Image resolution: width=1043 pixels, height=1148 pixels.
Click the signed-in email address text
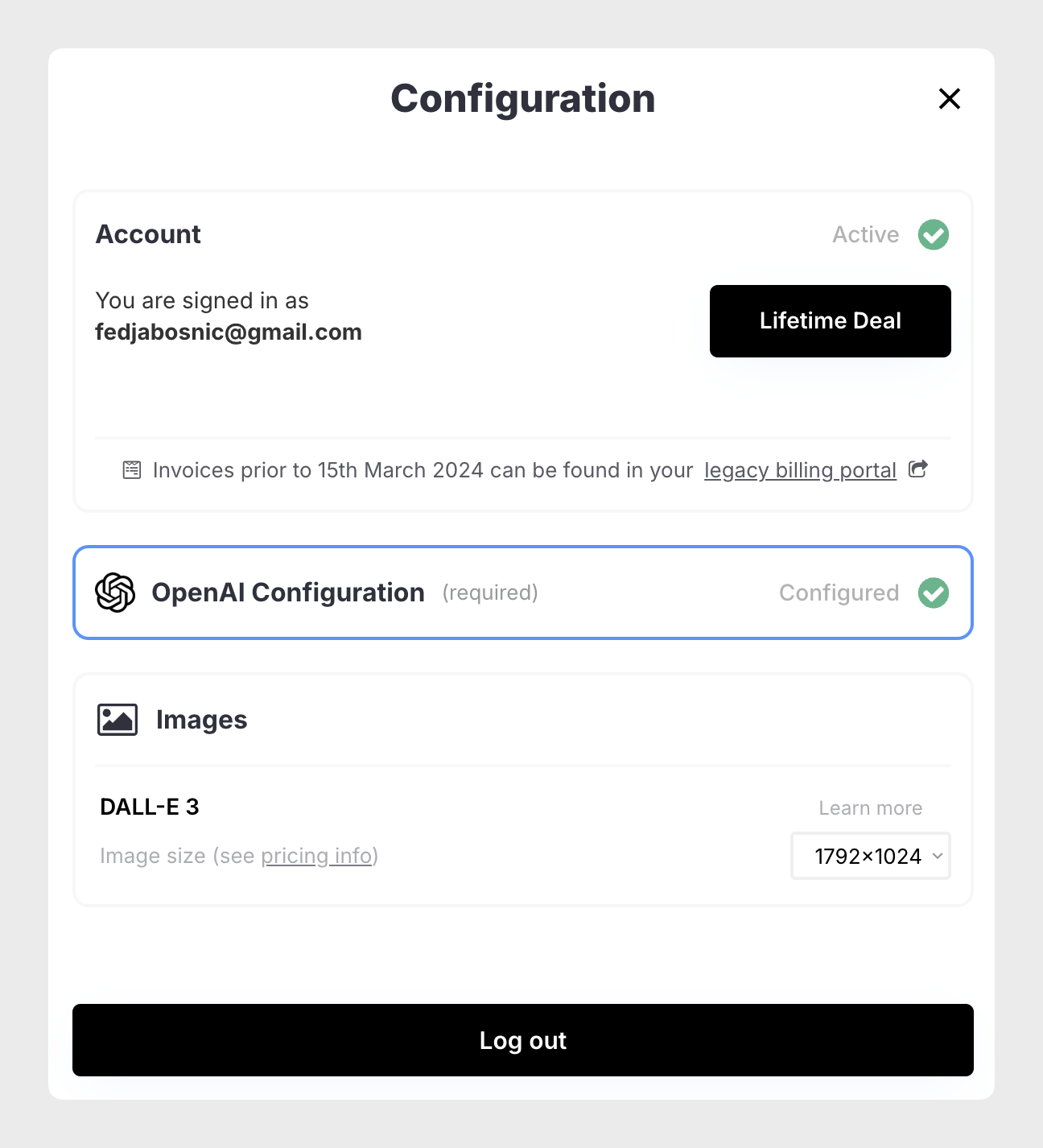229,332
